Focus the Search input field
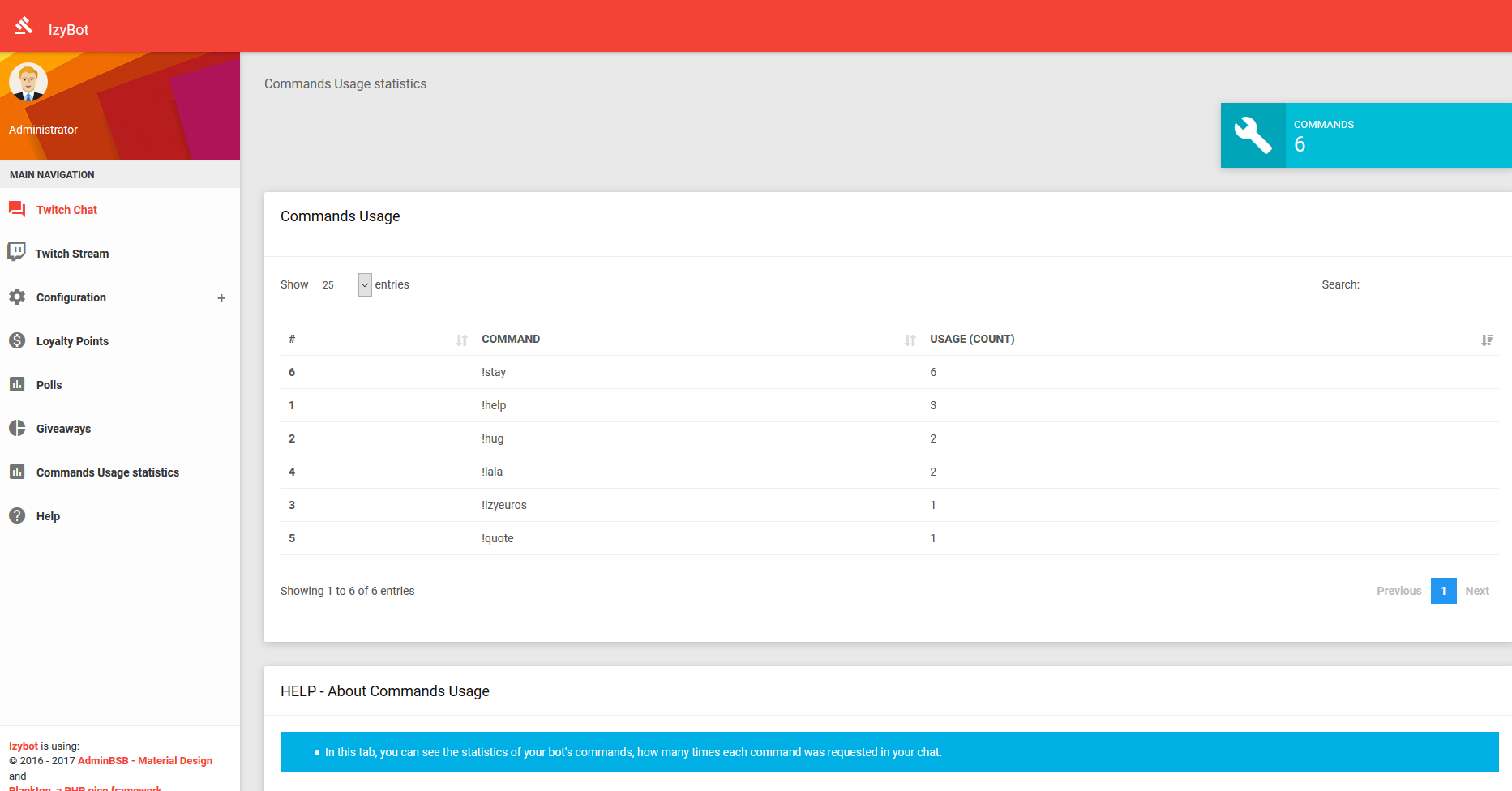Screen dimensions: 1512x791 tap(1431, 285)
